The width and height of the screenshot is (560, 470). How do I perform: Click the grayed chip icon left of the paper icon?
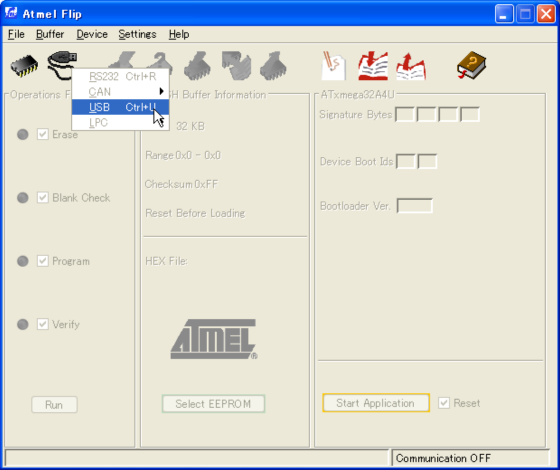point(273,66)
